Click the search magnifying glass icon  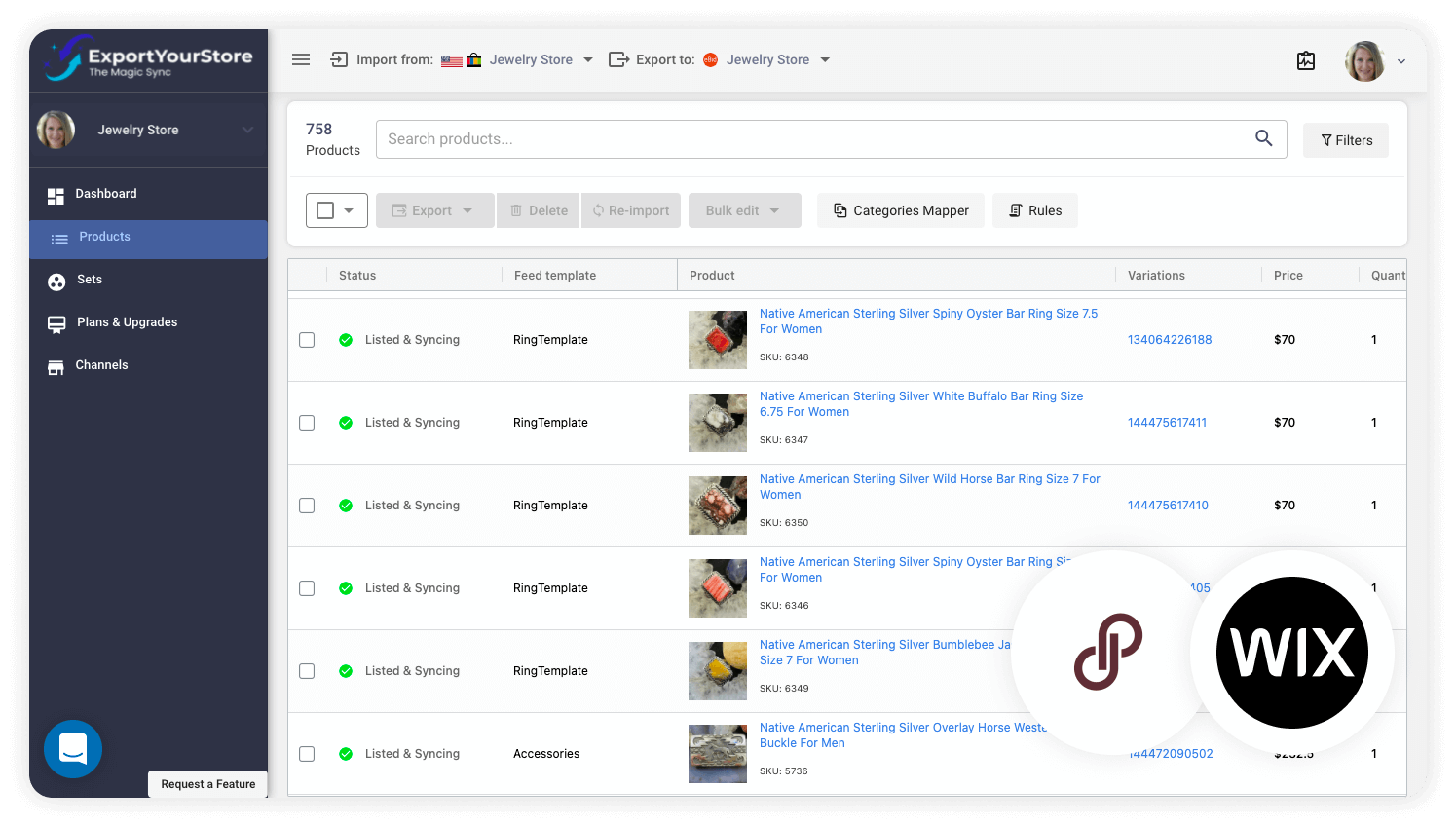tap(1263, 138)
